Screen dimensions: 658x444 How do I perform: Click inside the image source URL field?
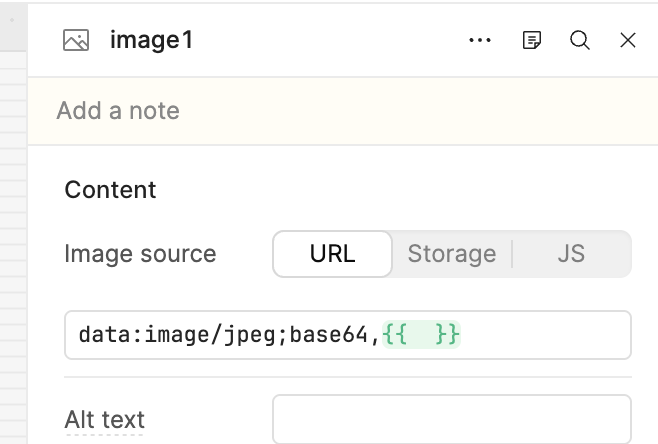[545, 334]
